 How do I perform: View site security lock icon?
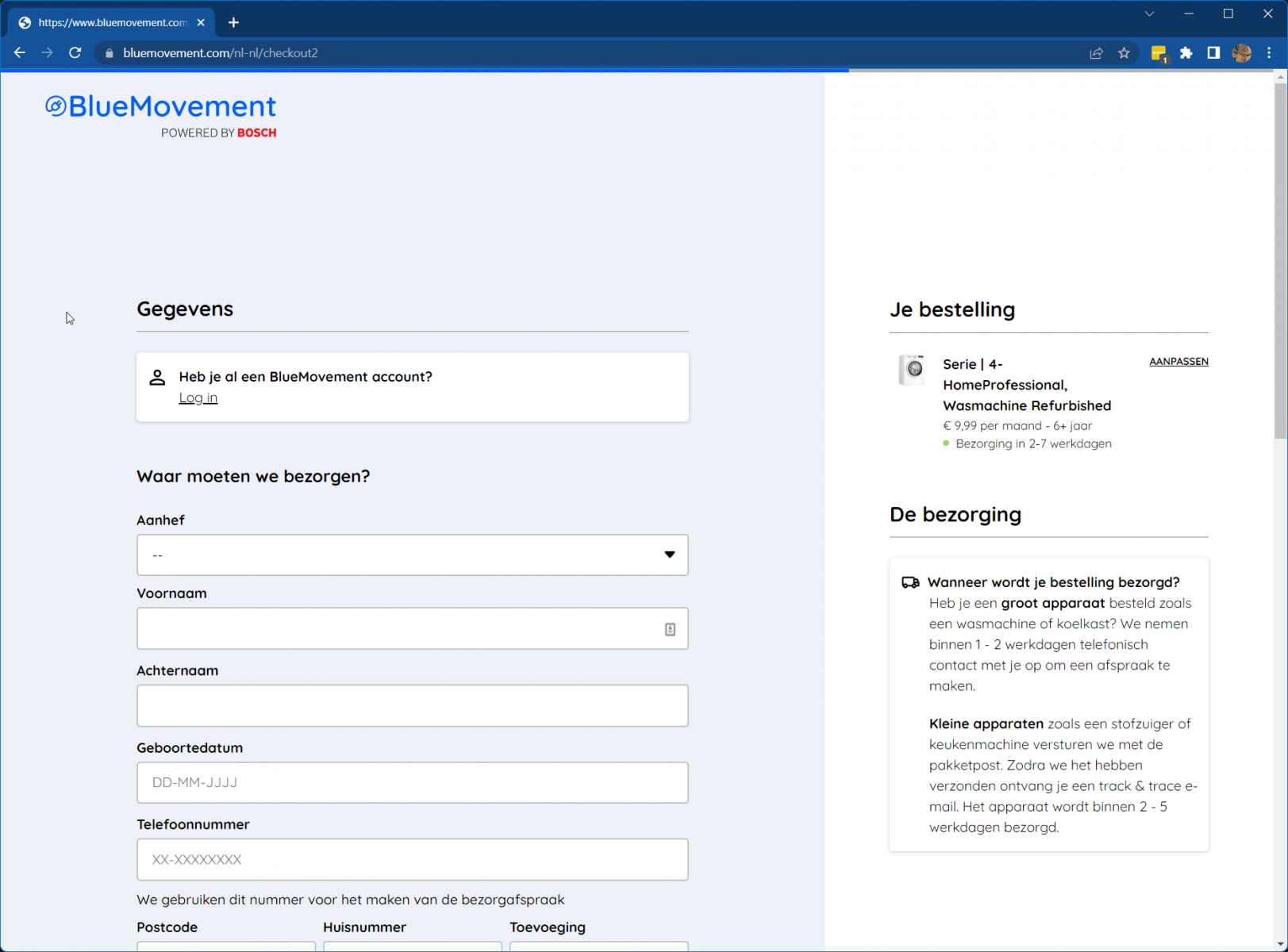[x=110, y=53]
